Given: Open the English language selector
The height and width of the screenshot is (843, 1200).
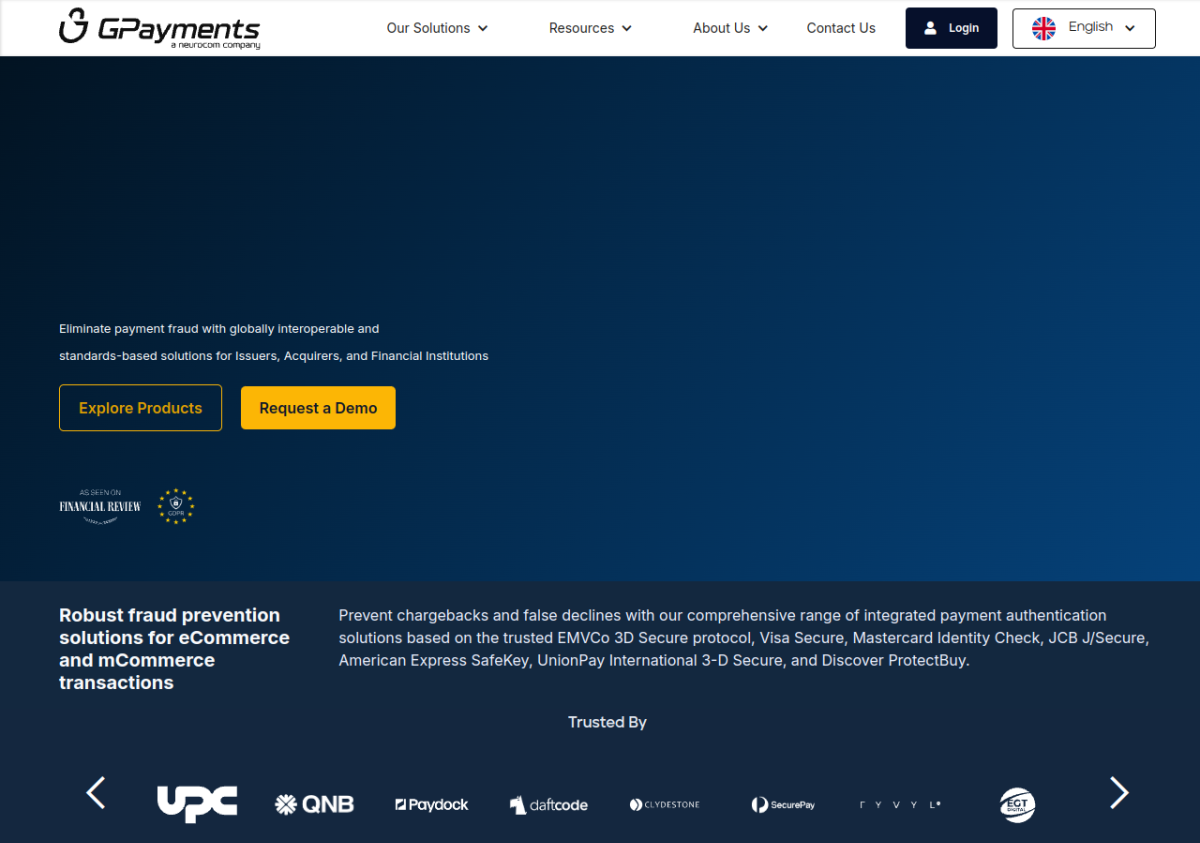Looking at the screenshot, I should (1084, 28).
